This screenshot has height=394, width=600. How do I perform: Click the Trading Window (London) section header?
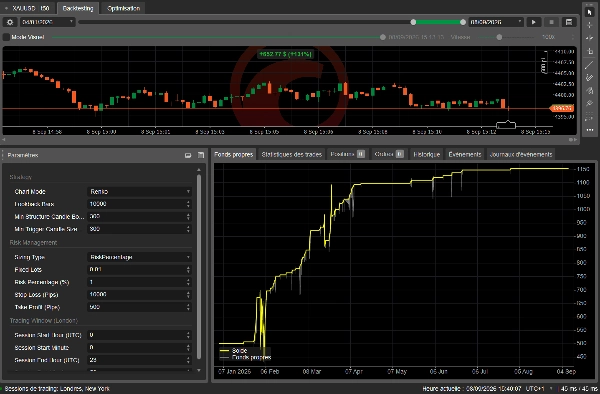point(44,321)
